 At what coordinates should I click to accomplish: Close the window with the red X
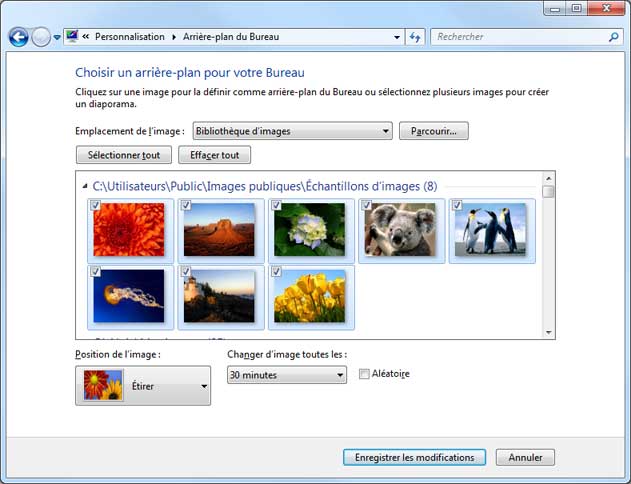click(606, 8)
